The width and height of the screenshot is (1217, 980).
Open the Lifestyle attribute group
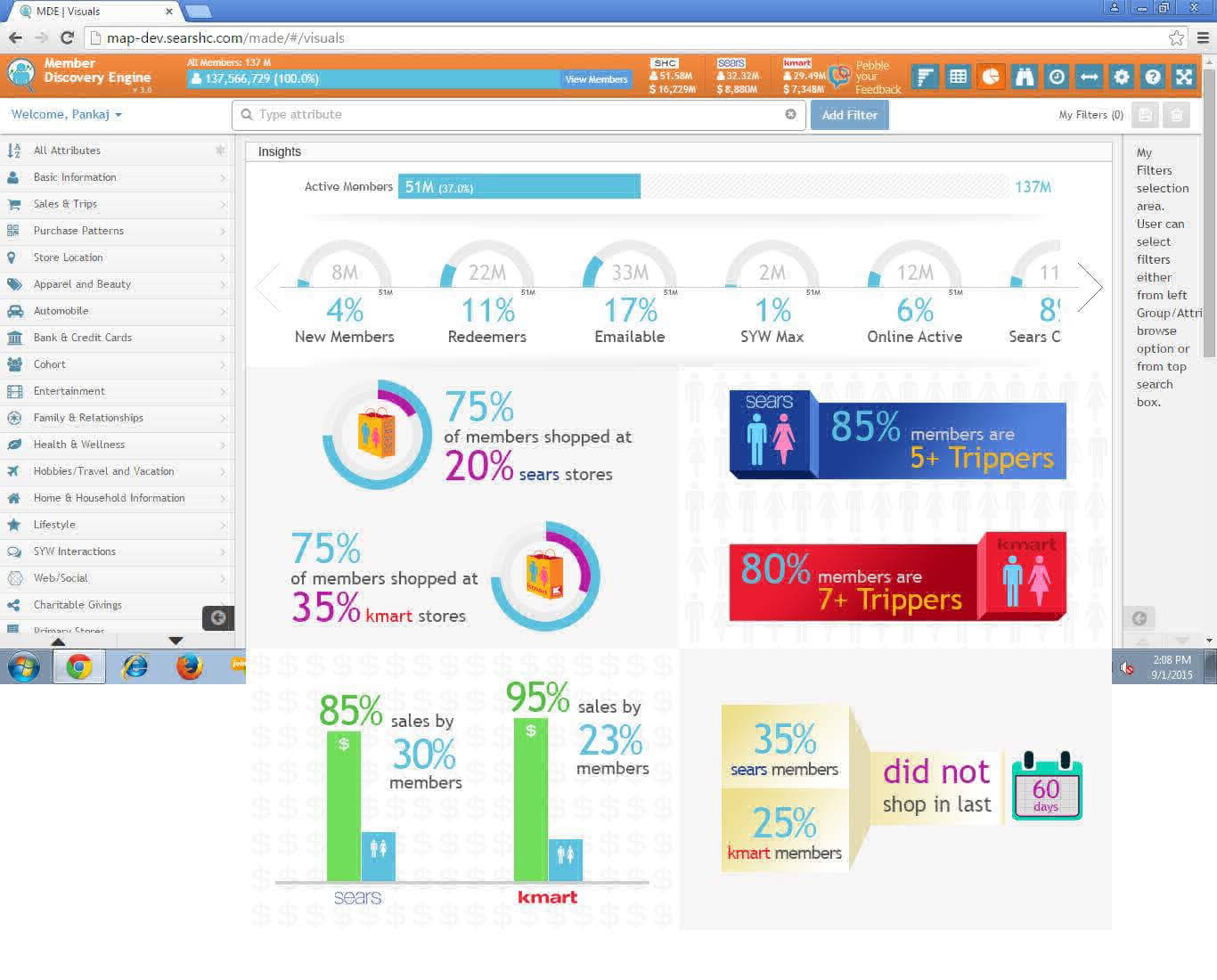coord(54,525)
